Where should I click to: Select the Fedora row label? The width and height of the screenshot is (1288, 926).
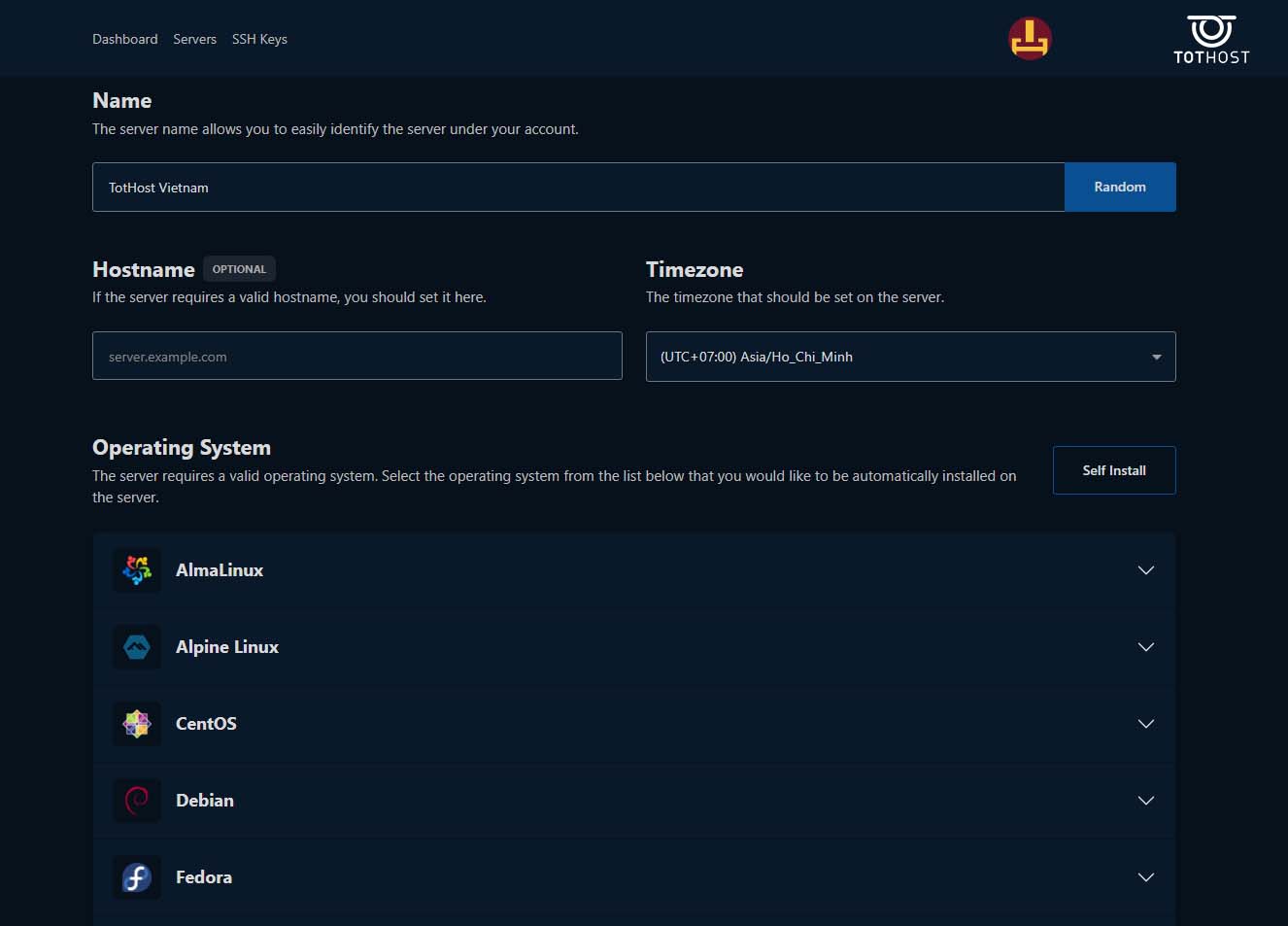click(x=204, y=877)
